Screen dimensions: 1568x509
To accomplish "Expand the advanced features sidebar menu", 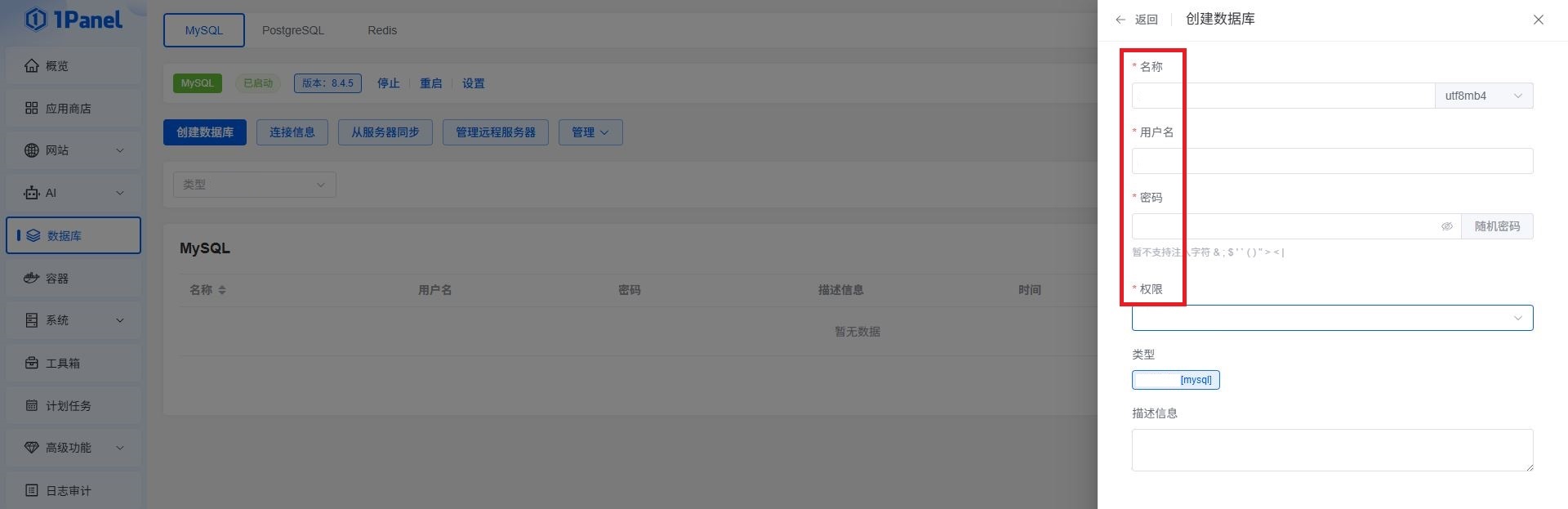I will pos(120,448).
